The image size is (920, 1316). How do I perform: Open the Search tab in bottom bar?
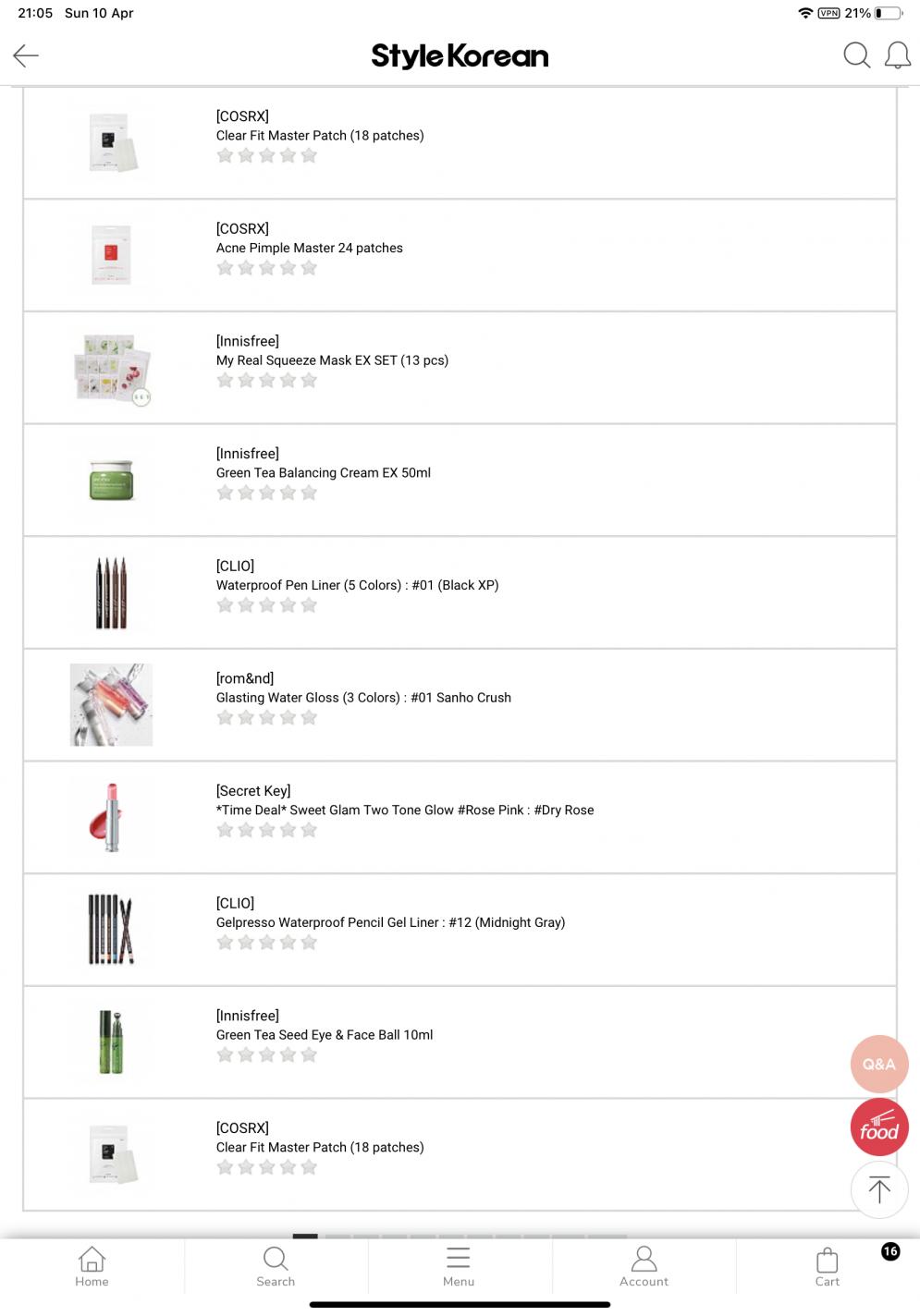pyautogui.click(x=276, y=1267)
